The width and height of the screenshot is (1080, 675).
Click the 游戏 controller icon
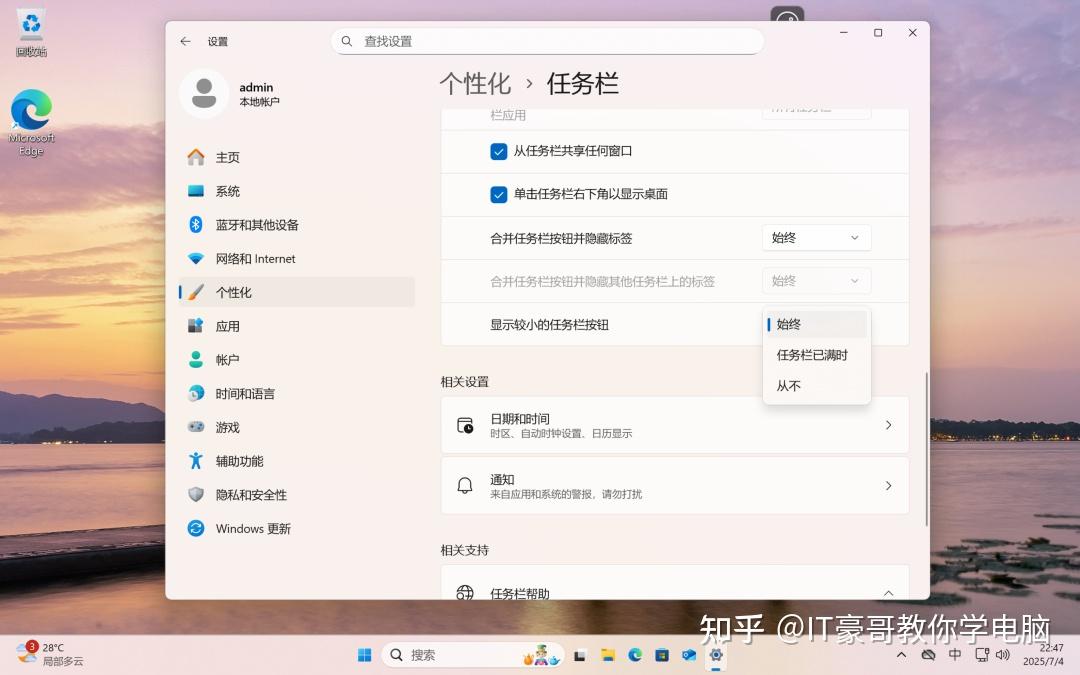click(x=196, y=427)
